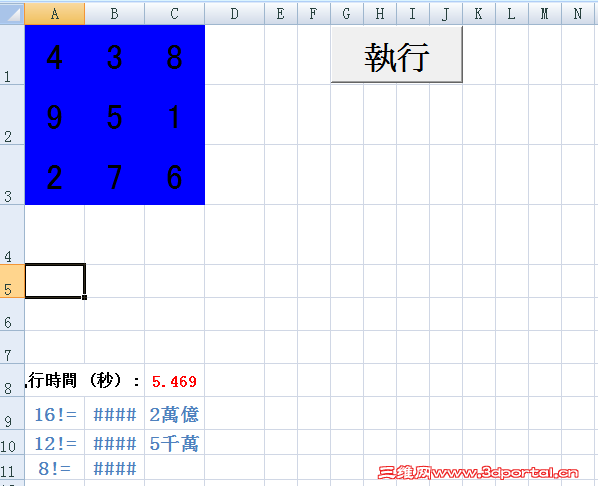Select row 4 header
598x486 pixels.
pyautogui.click(x=12, y=235)
